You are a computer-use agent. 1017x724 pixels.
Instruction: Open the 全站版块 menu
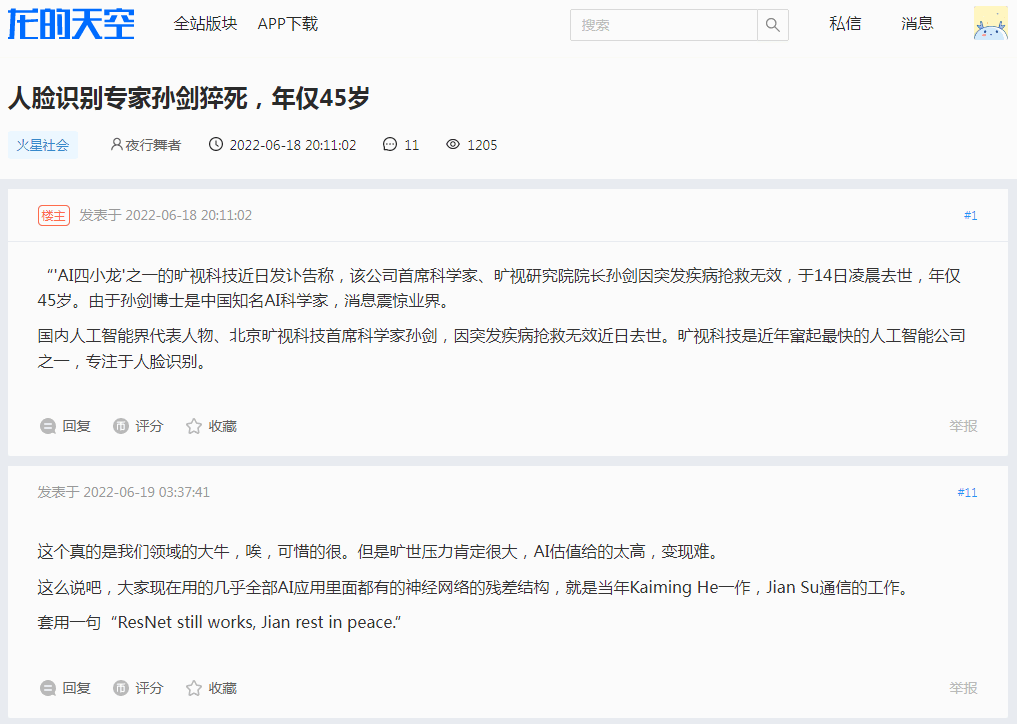point(205,24)
